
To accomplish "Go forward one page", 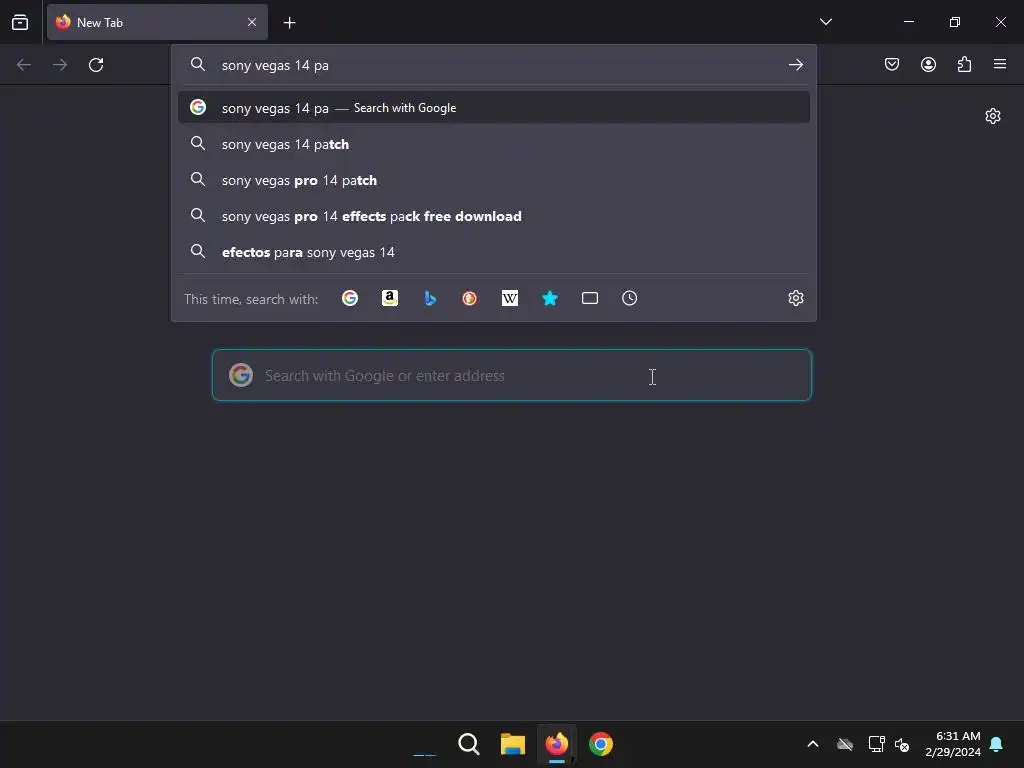I will (60, 65).
